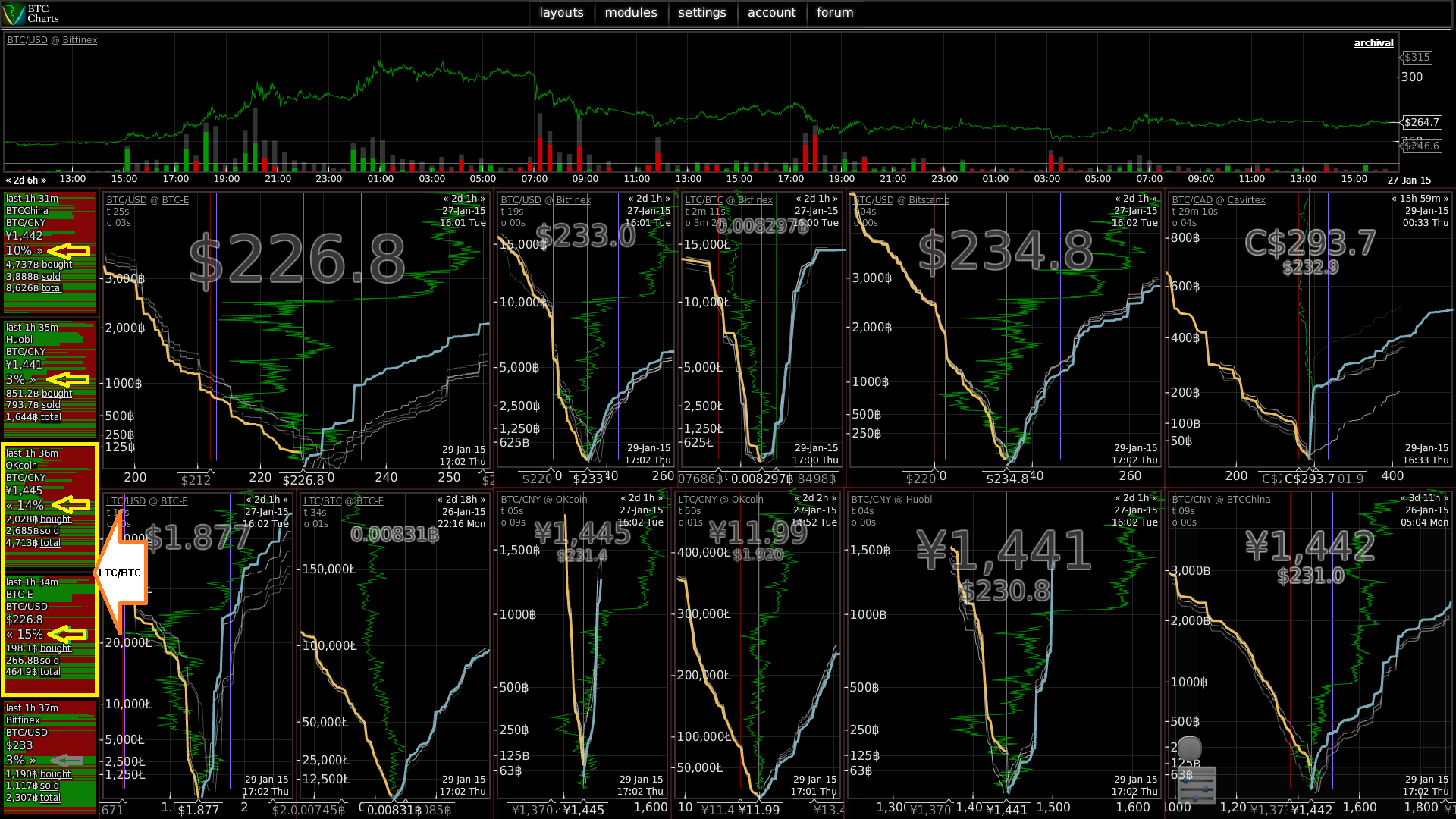Click the gray rounded button above the sliders

[1189, 748]
